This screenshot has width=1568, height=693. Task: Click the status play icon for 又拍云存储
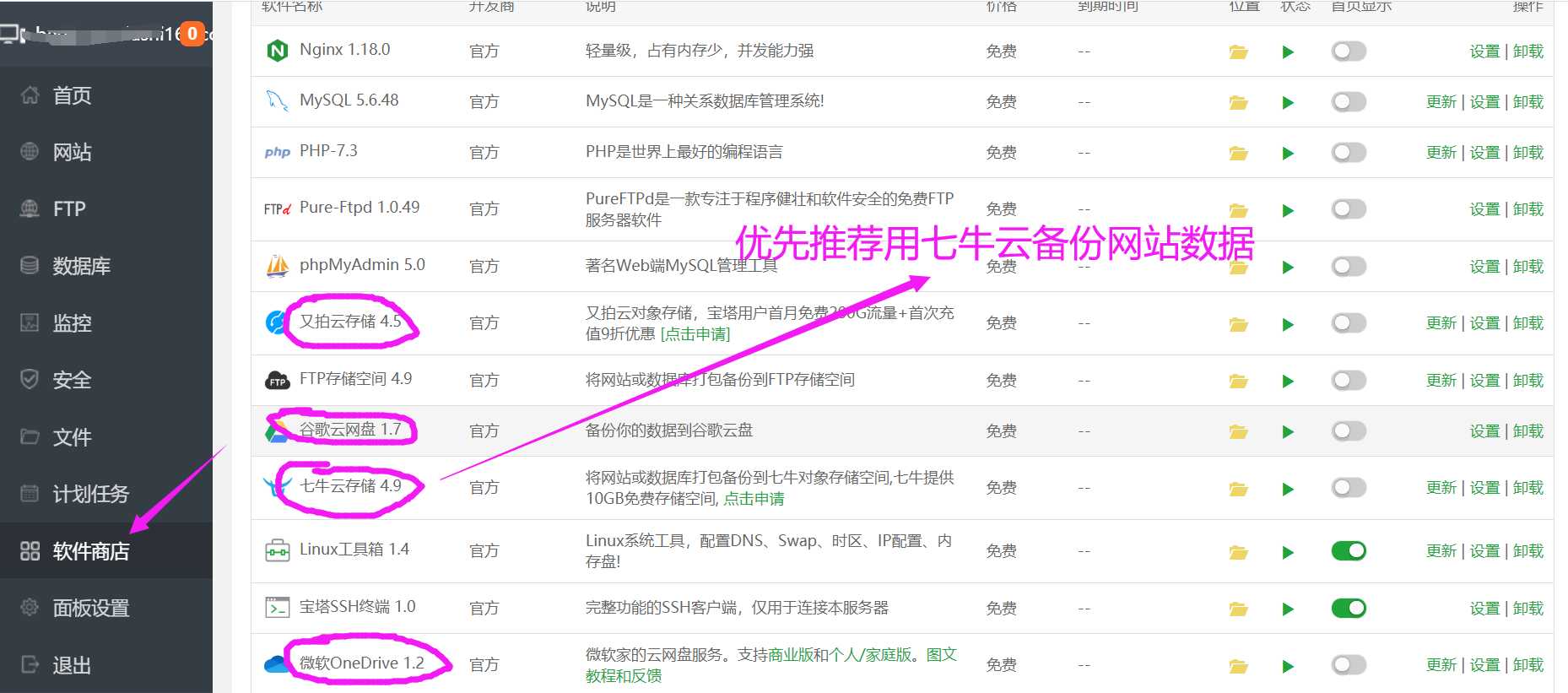(x=1288, y=325)
